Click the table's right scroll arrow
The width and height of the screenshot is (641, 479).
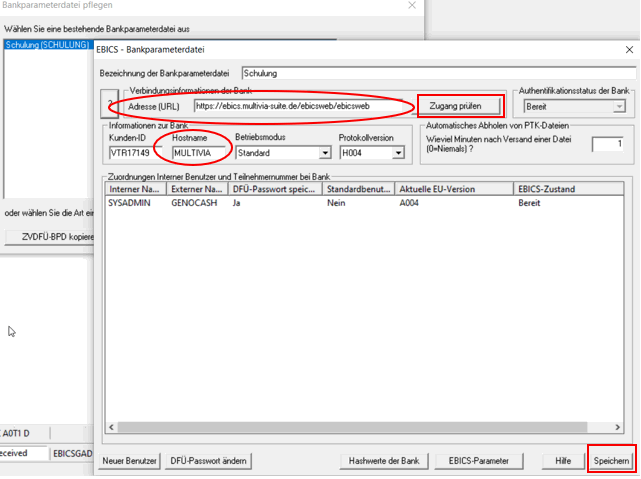(x=618, y=427)
